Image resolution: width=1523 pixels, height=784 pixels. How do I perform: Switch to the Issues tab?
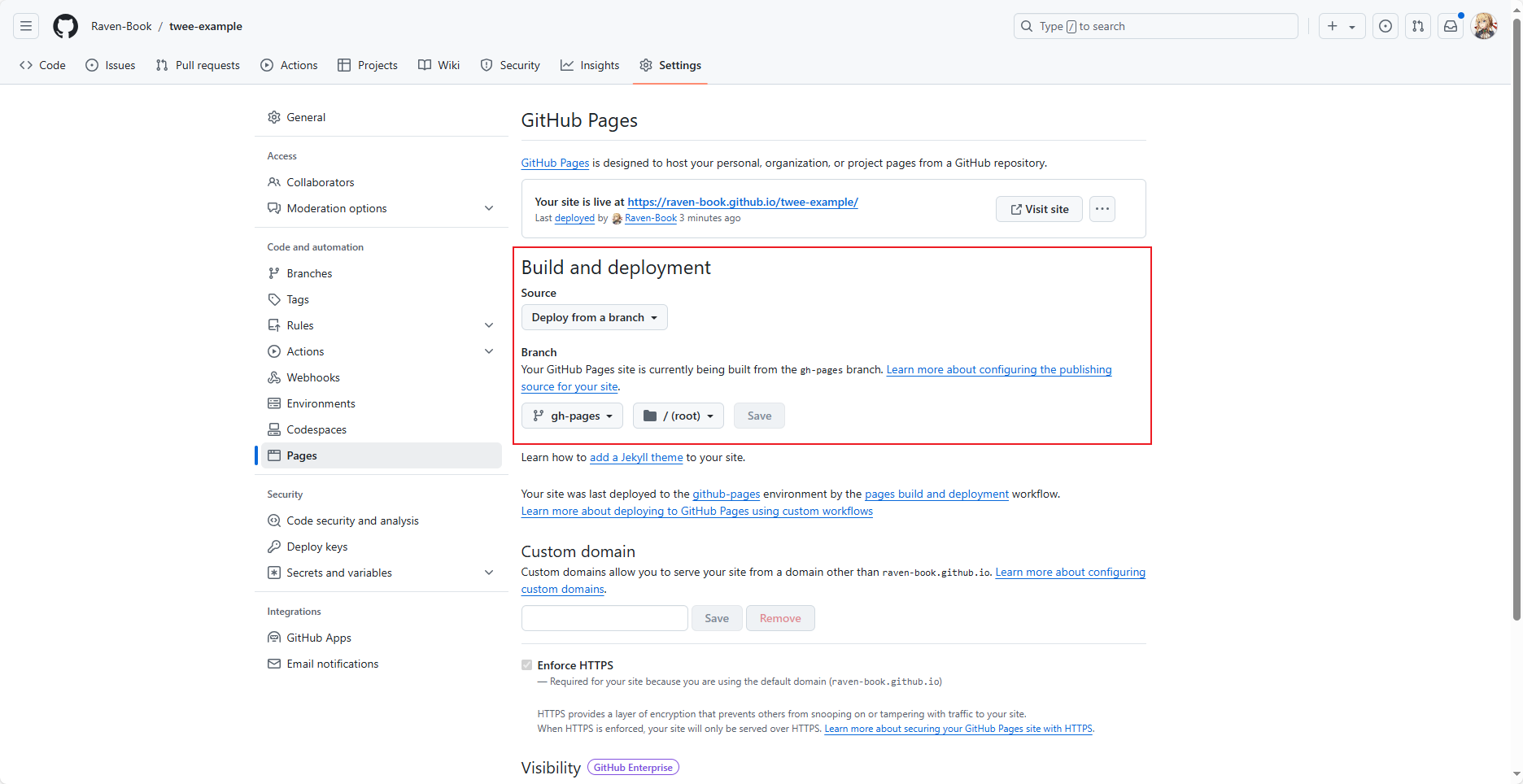111,65
